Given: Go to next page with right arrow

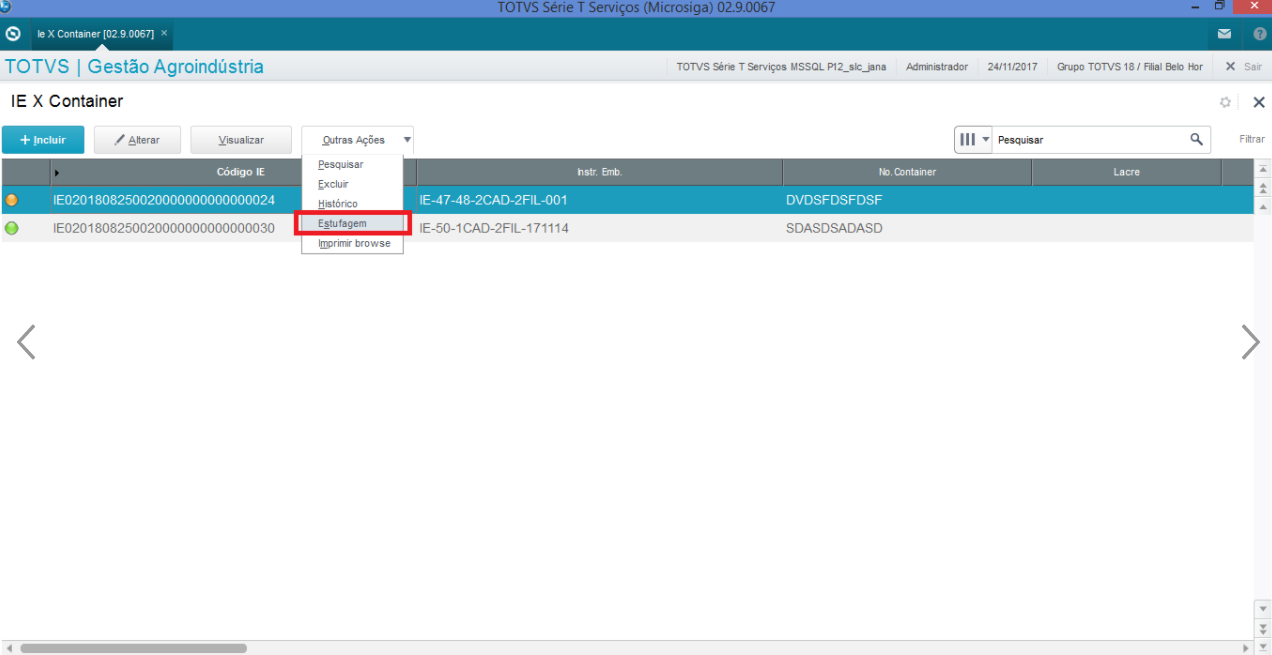Looking at the screenshot, I should pos(1250,342).
